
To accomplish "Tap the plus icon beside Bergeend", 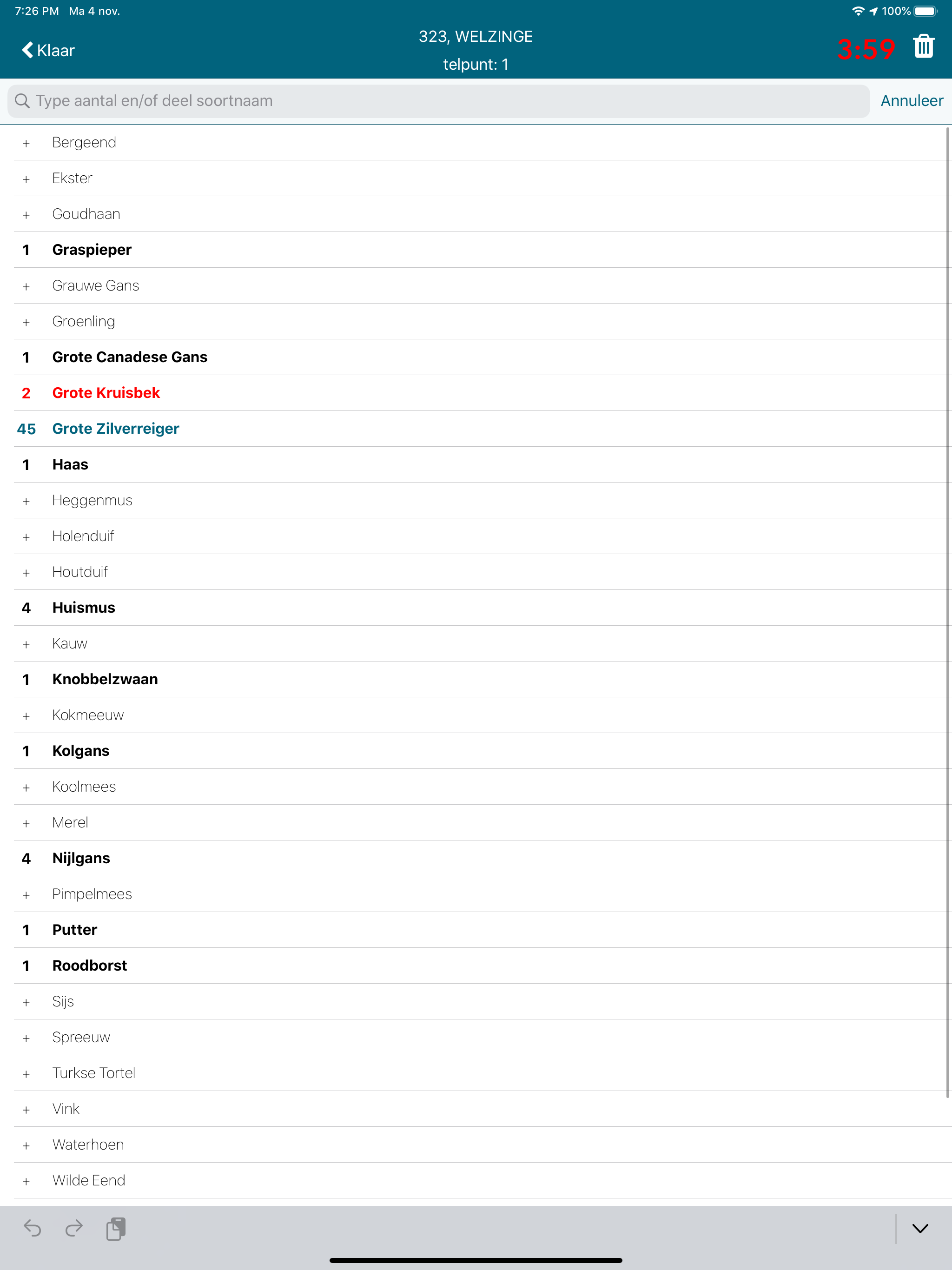I will 26,144.
